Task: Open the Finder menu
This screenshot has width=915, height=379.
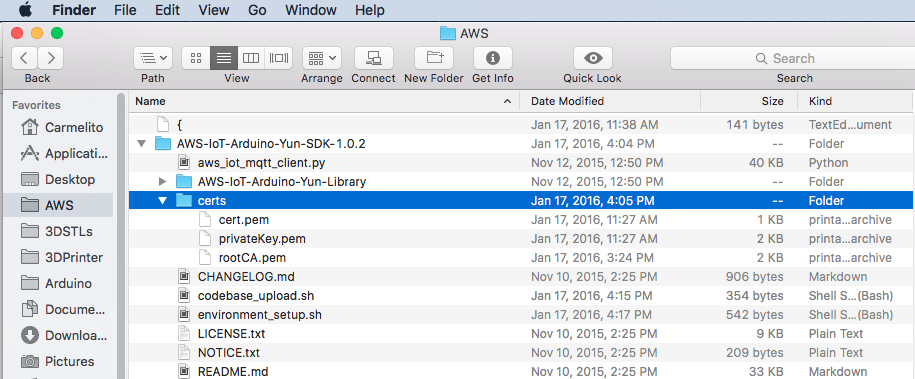Action: click(74, 10)
